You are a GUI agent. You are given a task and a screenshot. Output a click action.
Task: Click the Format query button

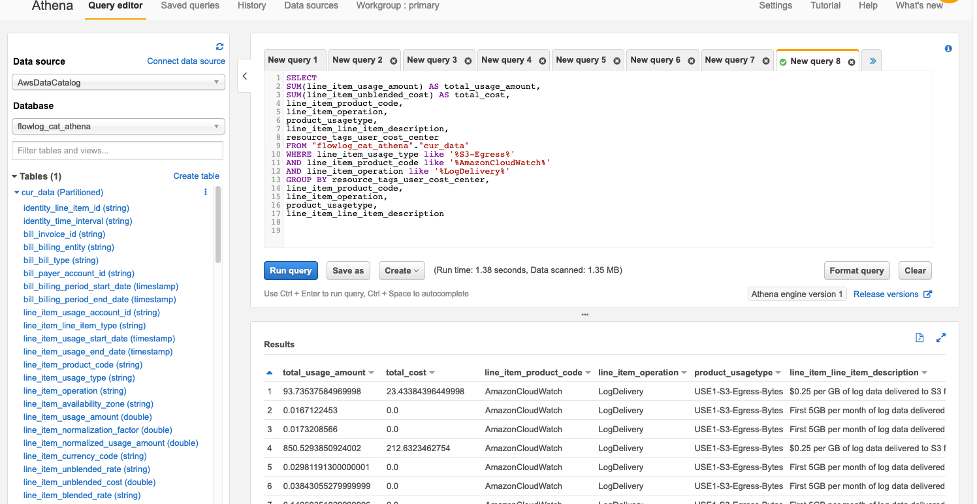pyautogui.click(x=856, y=270)
